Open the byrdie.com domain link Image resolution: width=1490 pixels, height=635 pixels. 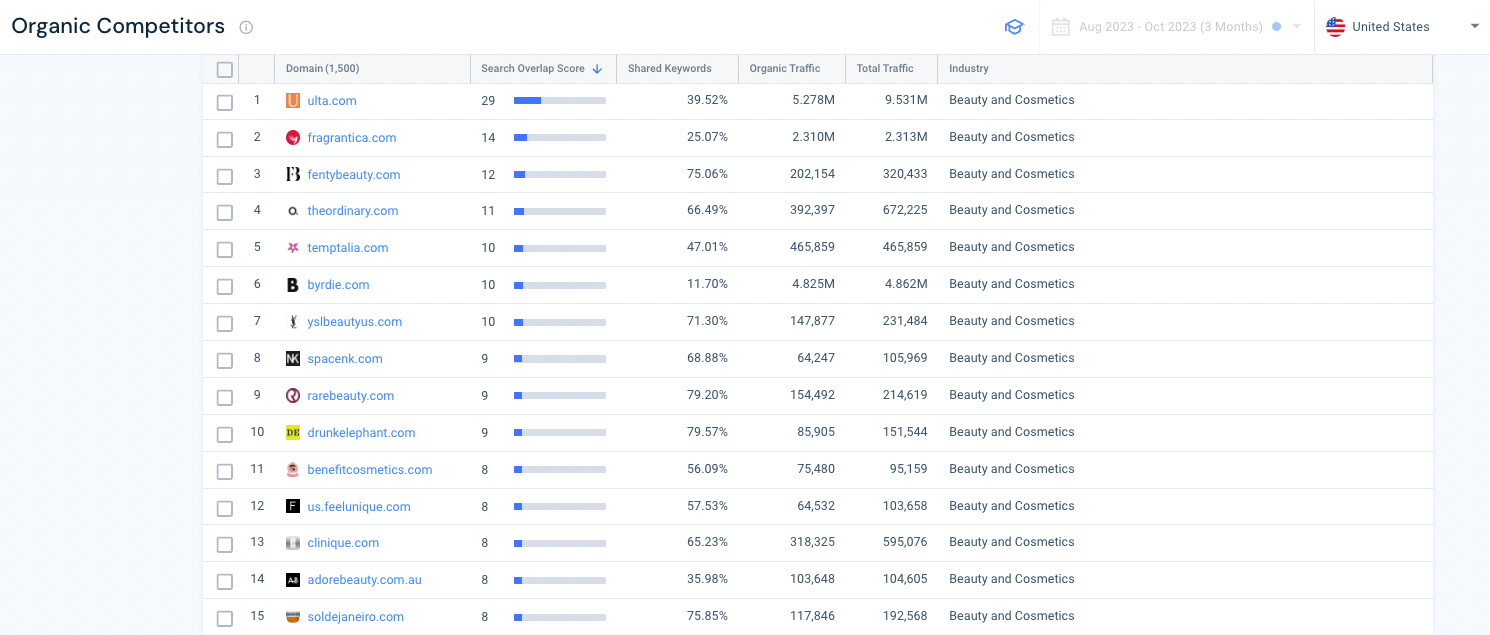tap(338, 285)
